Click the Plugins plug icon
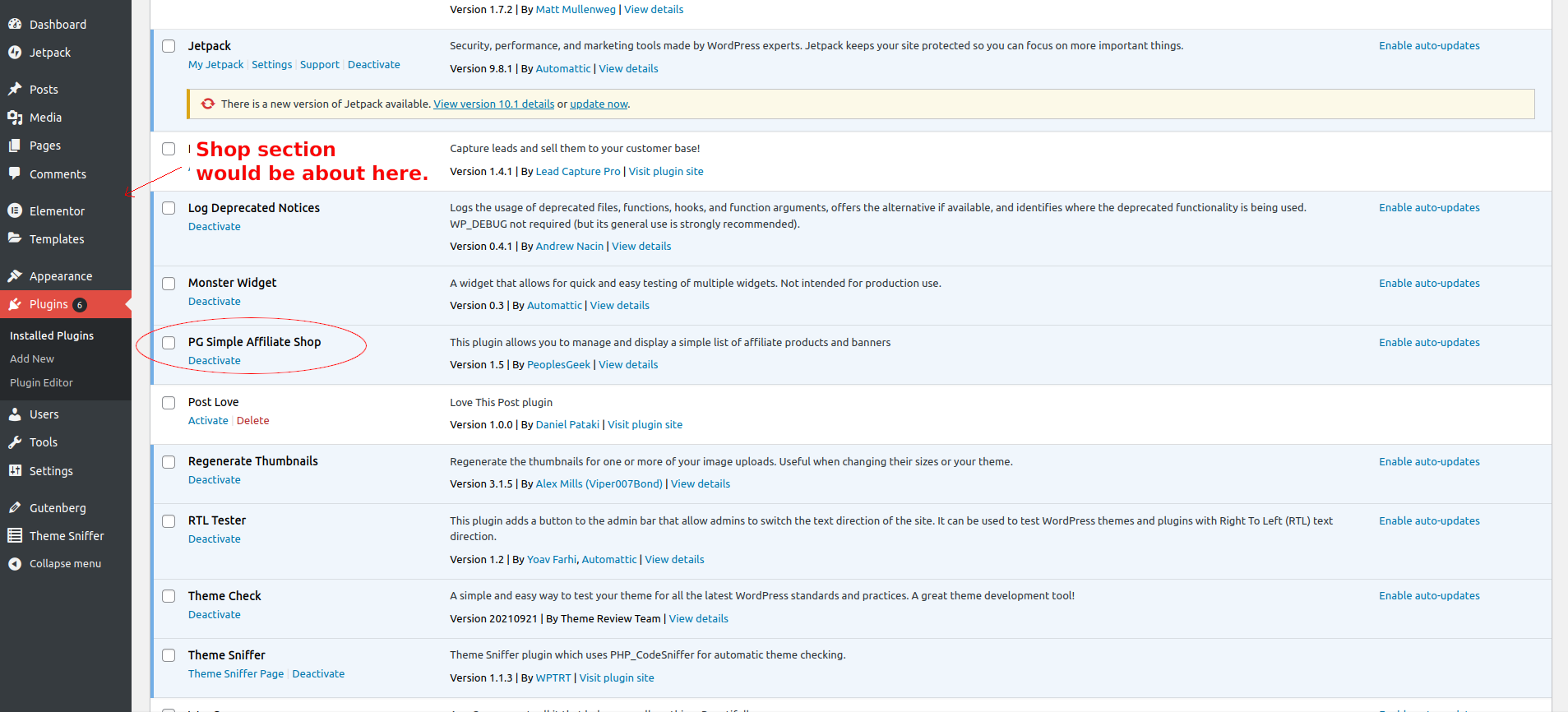 click(x=15, y=304)
